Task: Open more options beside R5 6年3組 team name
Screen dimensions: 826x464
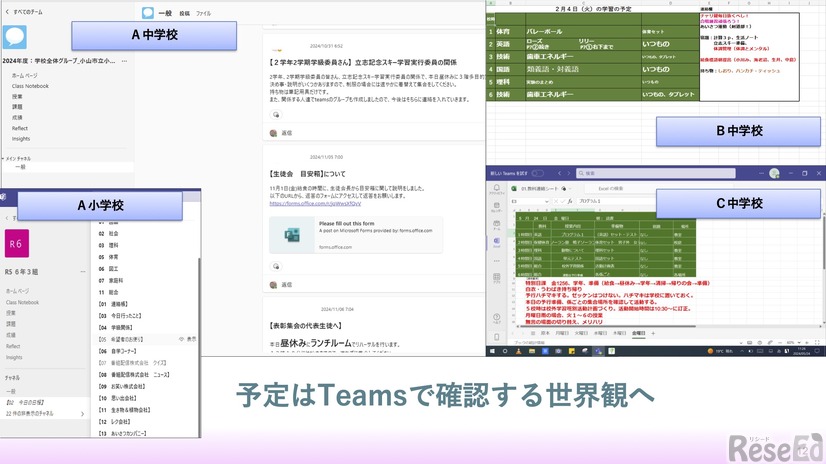Action: [x=83, y=272]
